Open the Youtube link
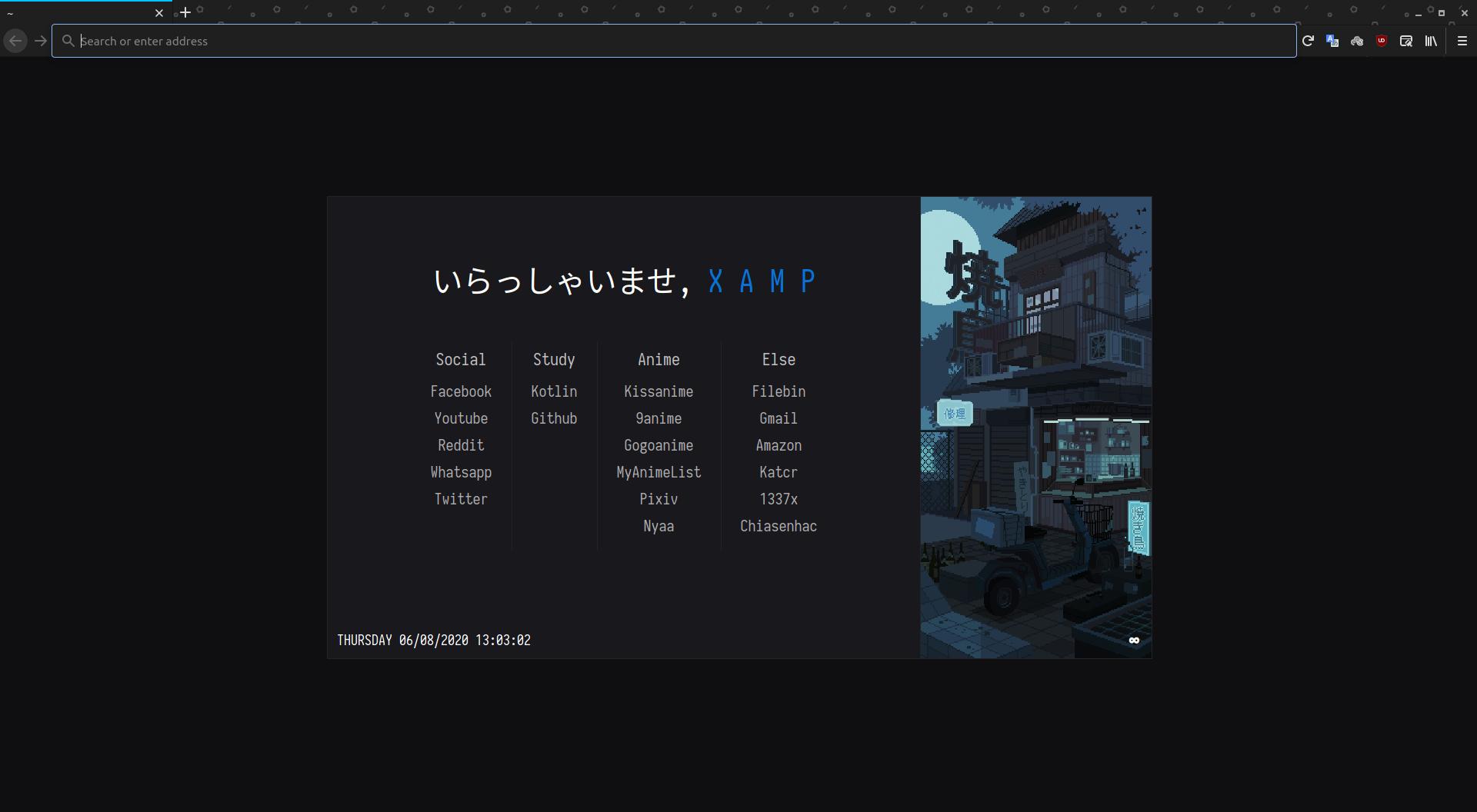This screenshot has height=812, width=1477. tap(461, 418)
